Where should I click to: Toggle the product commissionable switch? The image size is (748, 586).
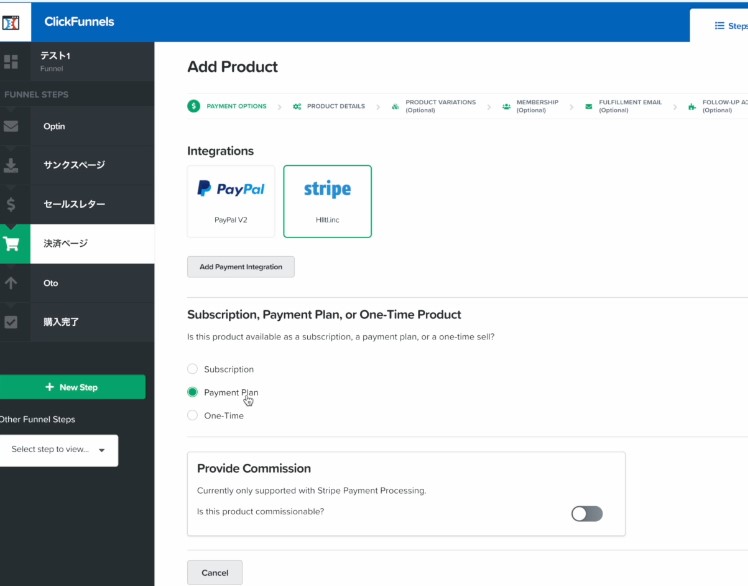tap(587, 514)
